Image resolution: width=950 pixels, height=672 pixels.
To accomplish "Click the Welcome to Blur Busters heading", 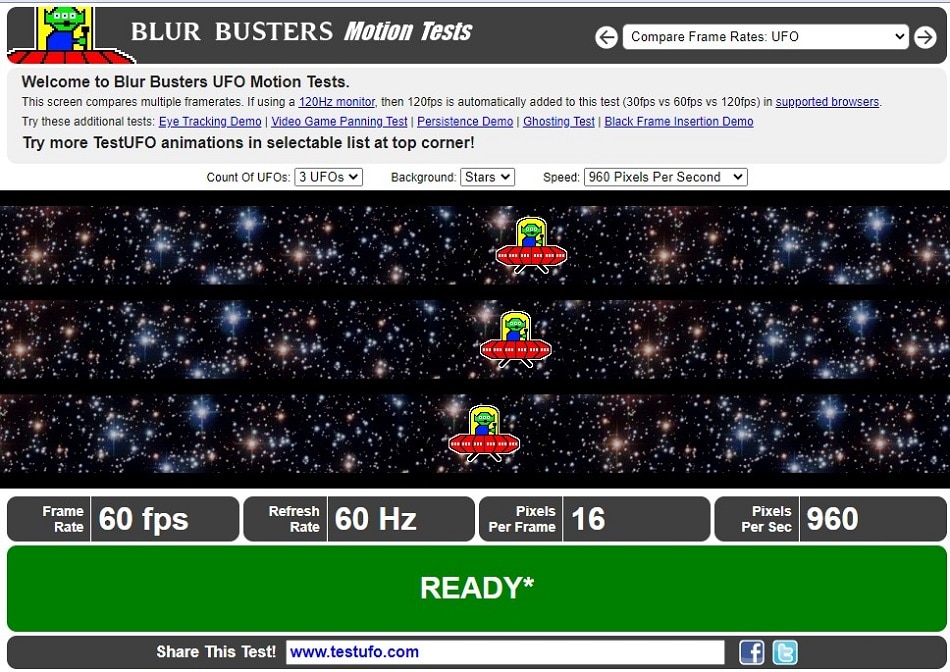I will coord(185,82).
